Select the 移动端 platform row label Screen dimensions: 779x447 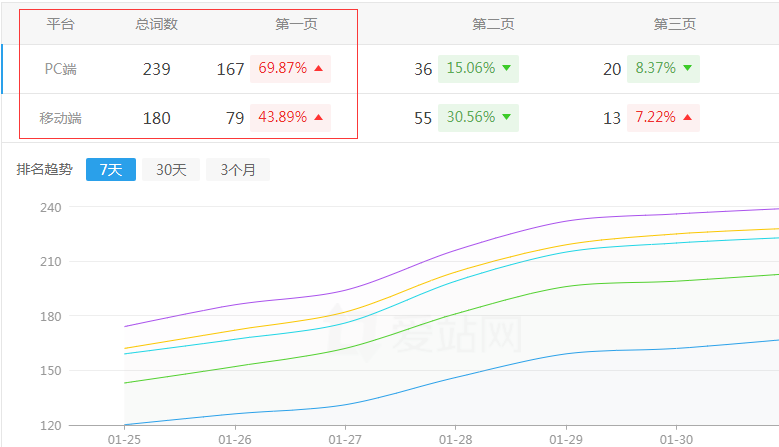pos(60,118)
